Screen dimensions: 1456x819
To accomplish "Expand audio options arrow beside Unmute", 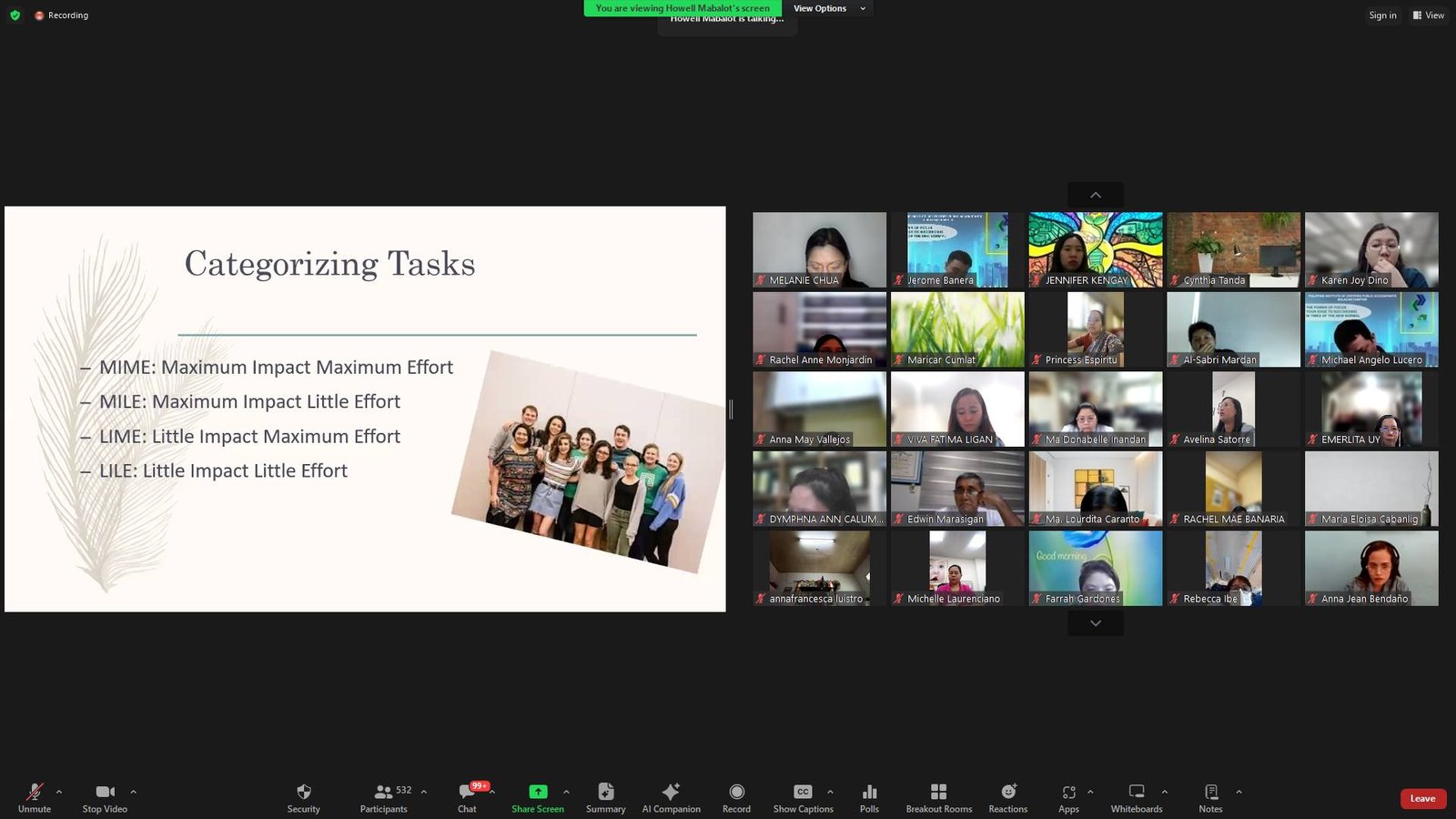I will point(59,792).
